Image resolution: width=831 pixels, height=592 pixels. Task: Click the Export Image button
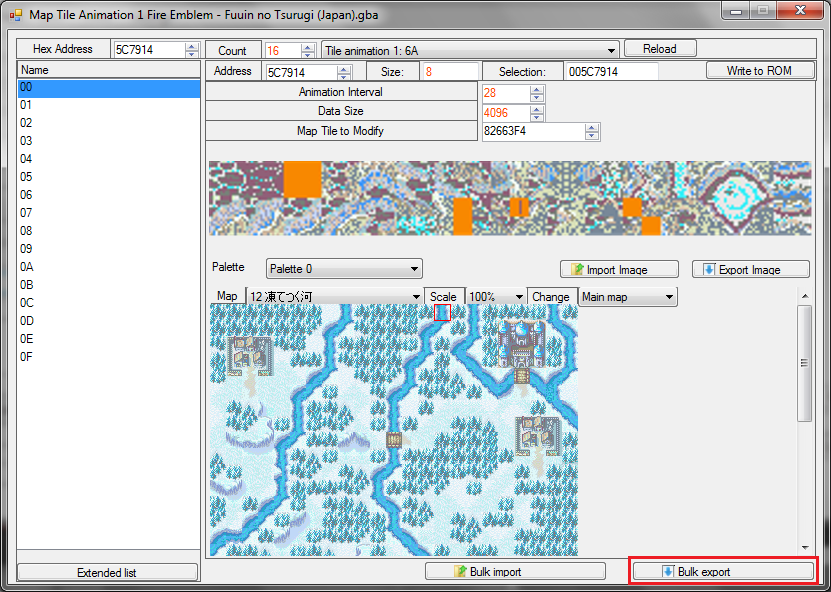click(750, 269)
